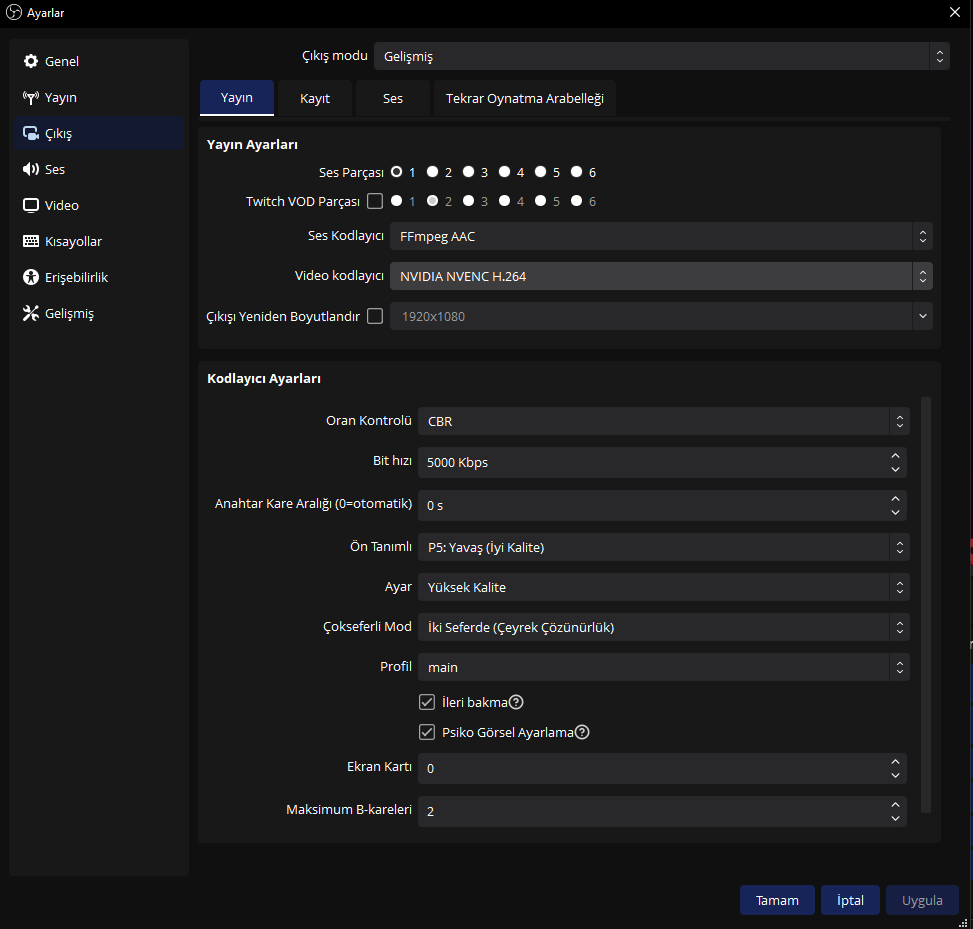Image resolution: width=973 pixels, height=929 pixels.
Task: Open Ayar Yüksek Kalite dropdown
Action: point(663,587)
